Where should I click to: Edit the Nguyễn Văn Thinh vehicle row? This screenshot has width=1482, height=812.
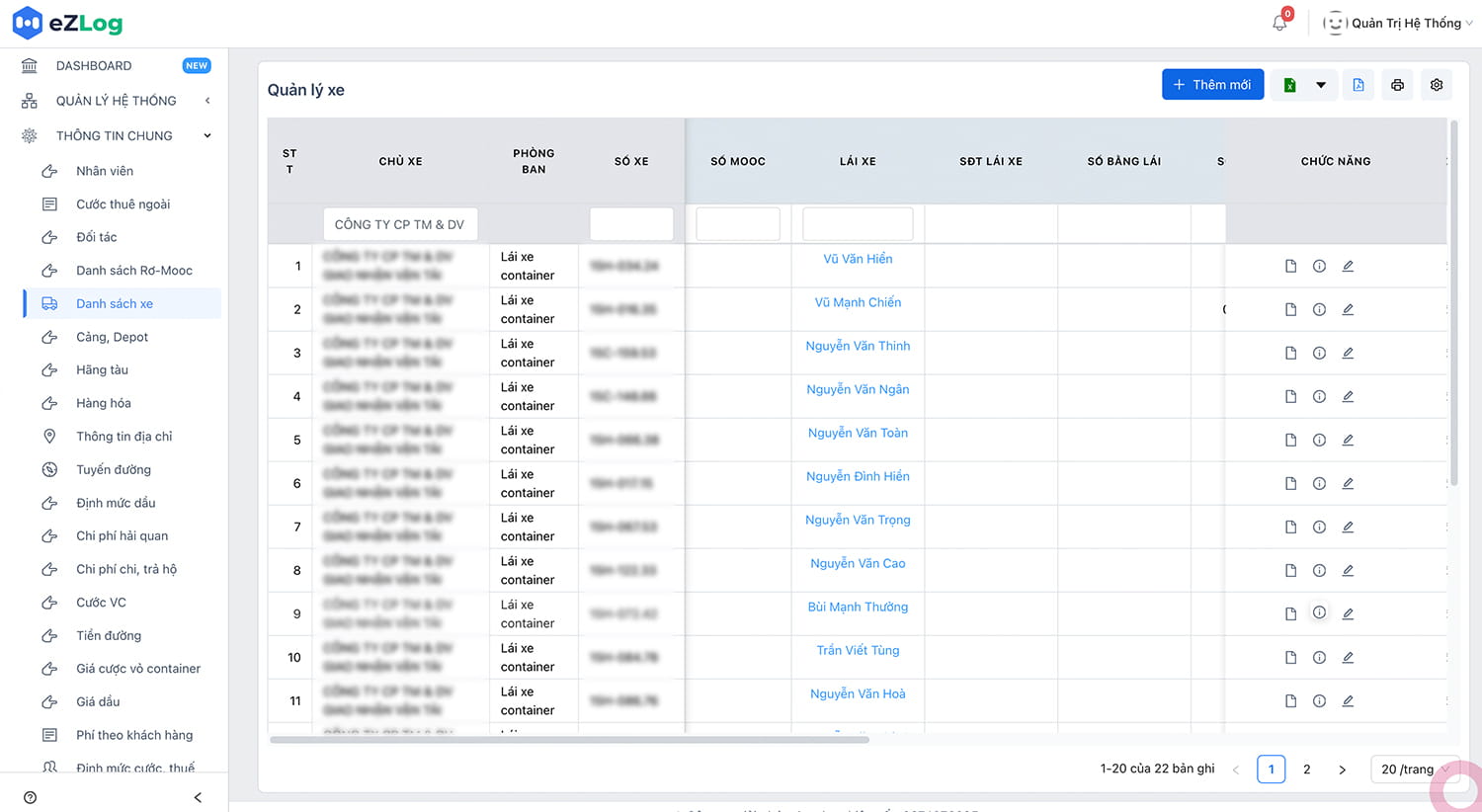pyautogui.click(x=1348, y=353)
